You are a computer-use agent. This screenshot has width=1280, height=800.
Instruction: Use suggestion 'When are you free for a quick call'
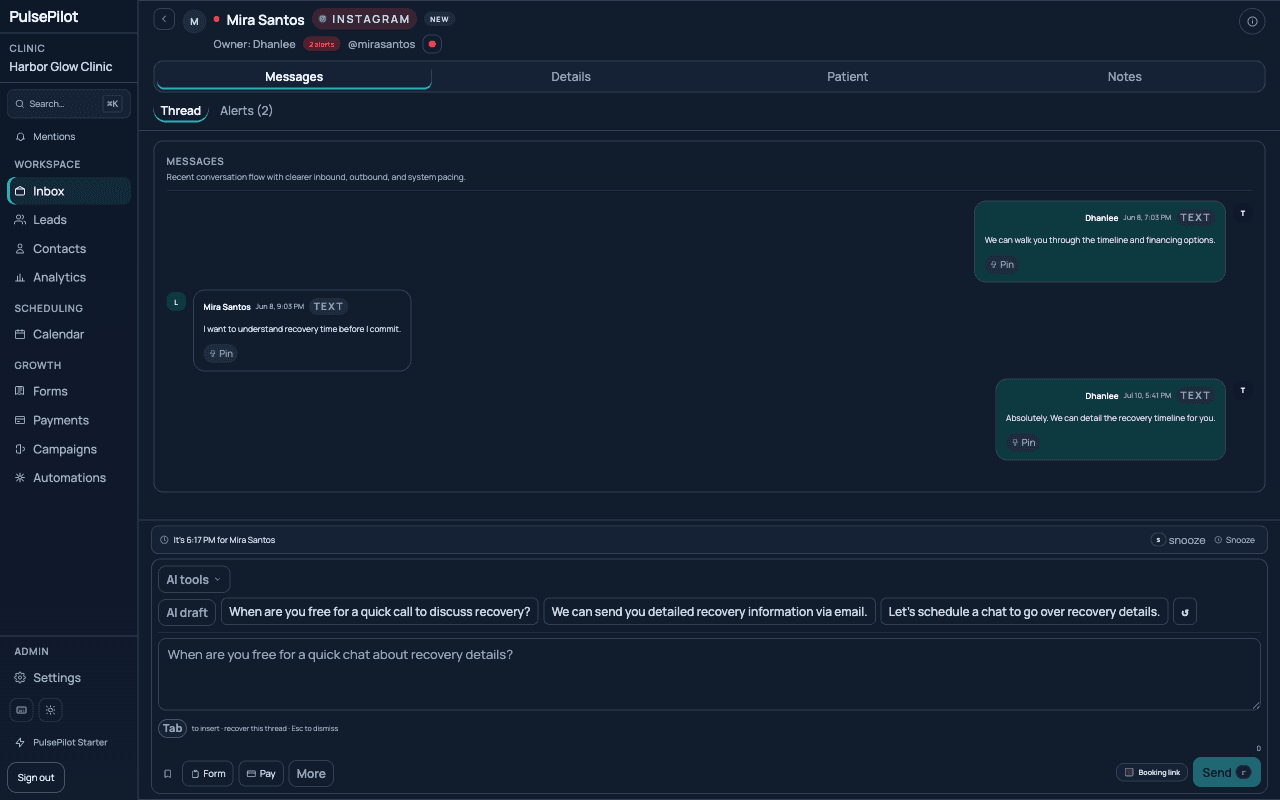click(380, 612)
